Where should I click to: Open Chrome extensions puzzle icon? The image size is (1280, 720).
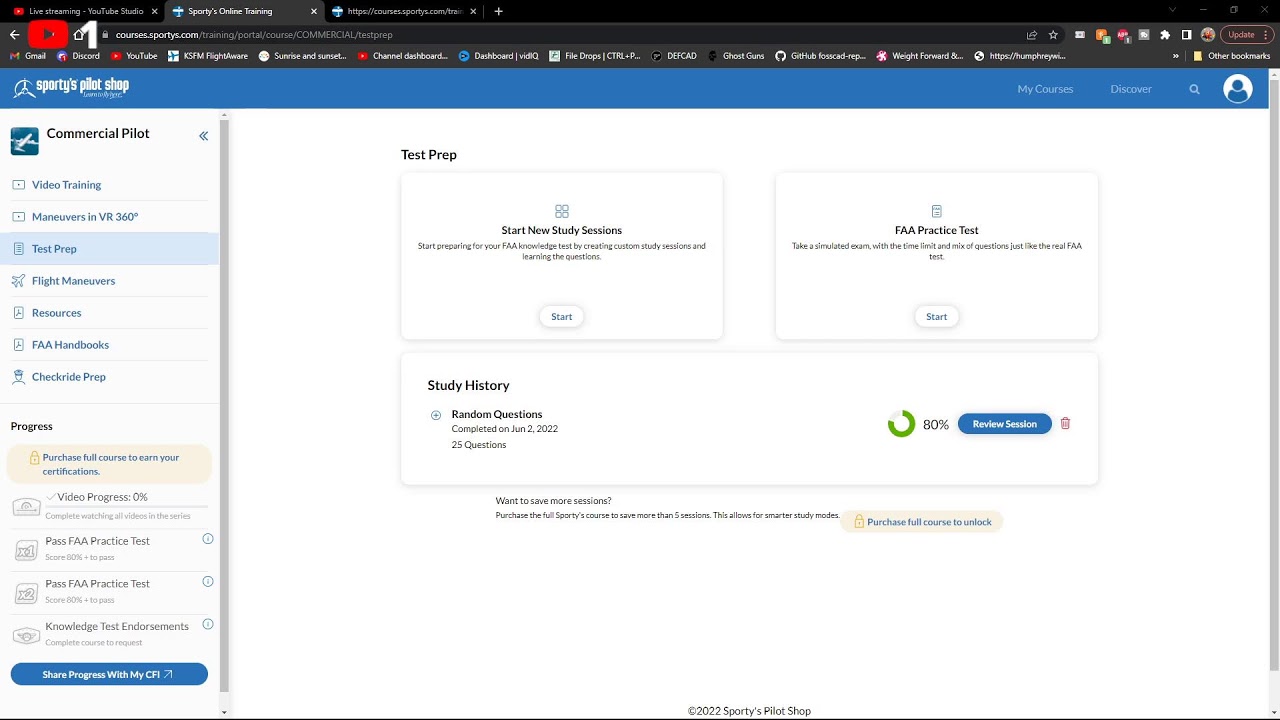click(1165, 34)
